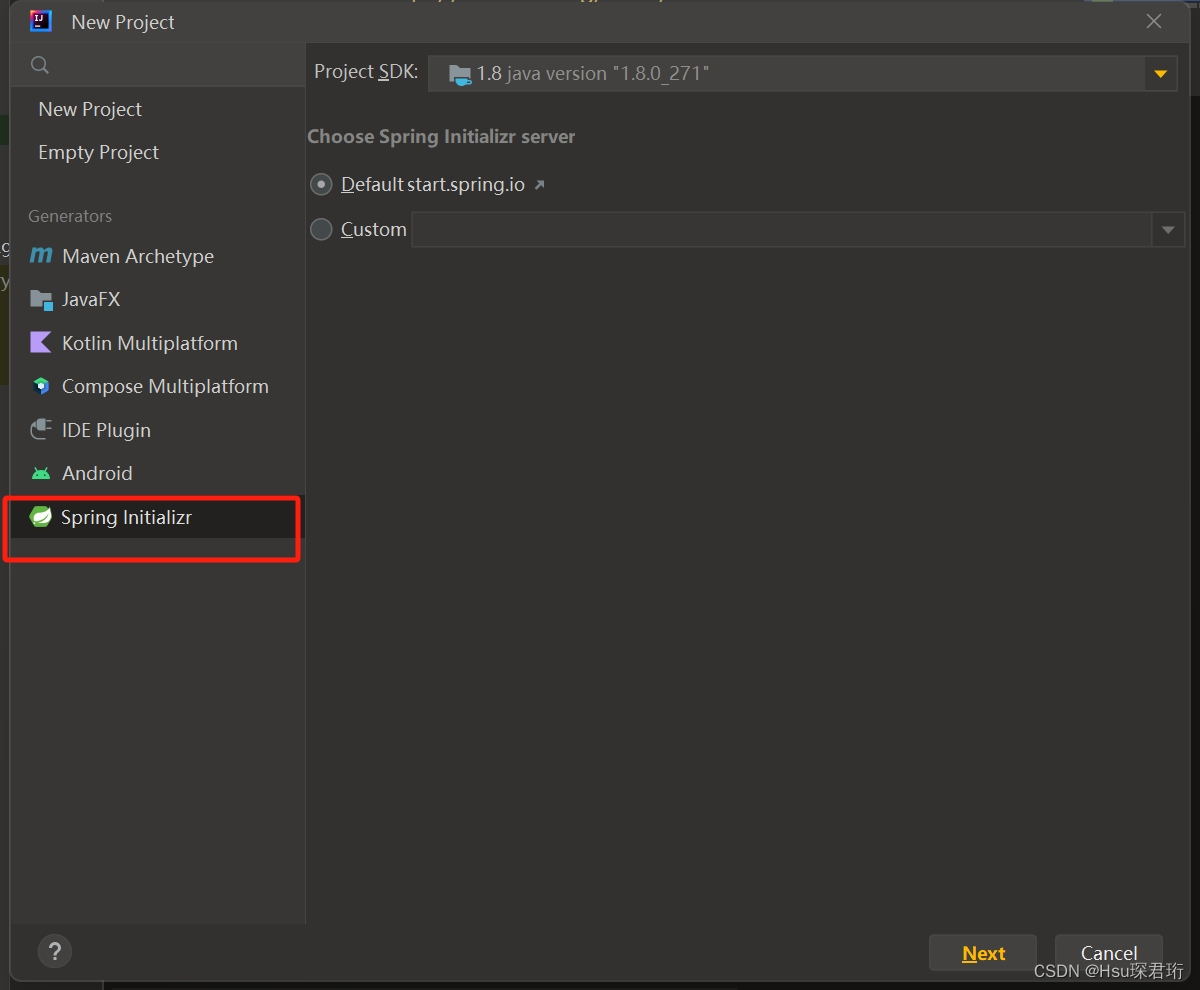
Task: Select the Maven Archetype entry
Action: 158,256
